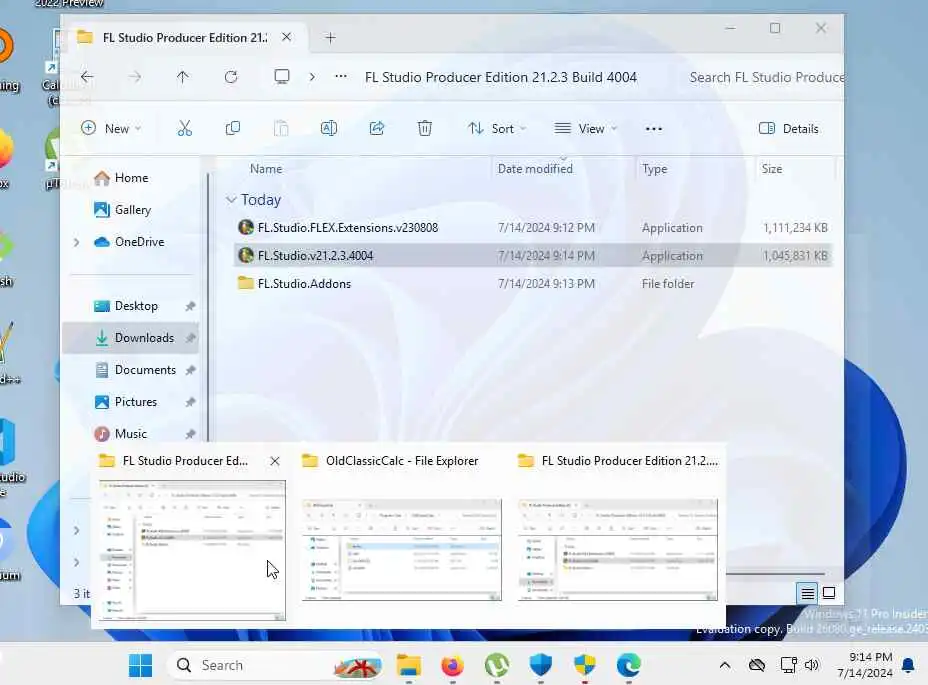This screenshot has height=685, width=928.
Task: Expand address bar path chevron after This PC icon
Action: tap(312, 77)
